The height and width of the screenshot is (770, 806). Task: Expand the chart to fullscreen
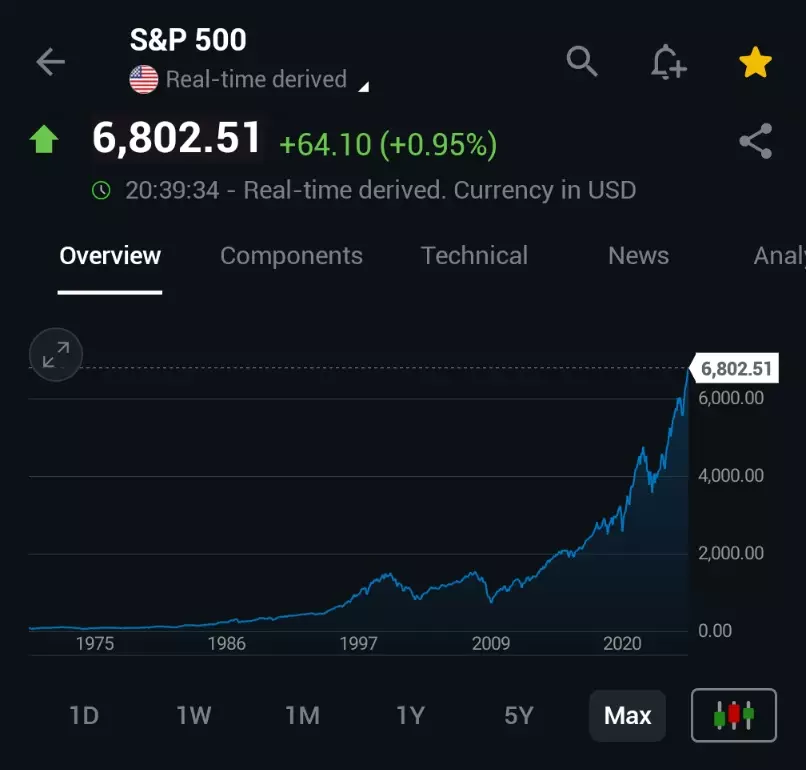[x=56, y=354]
